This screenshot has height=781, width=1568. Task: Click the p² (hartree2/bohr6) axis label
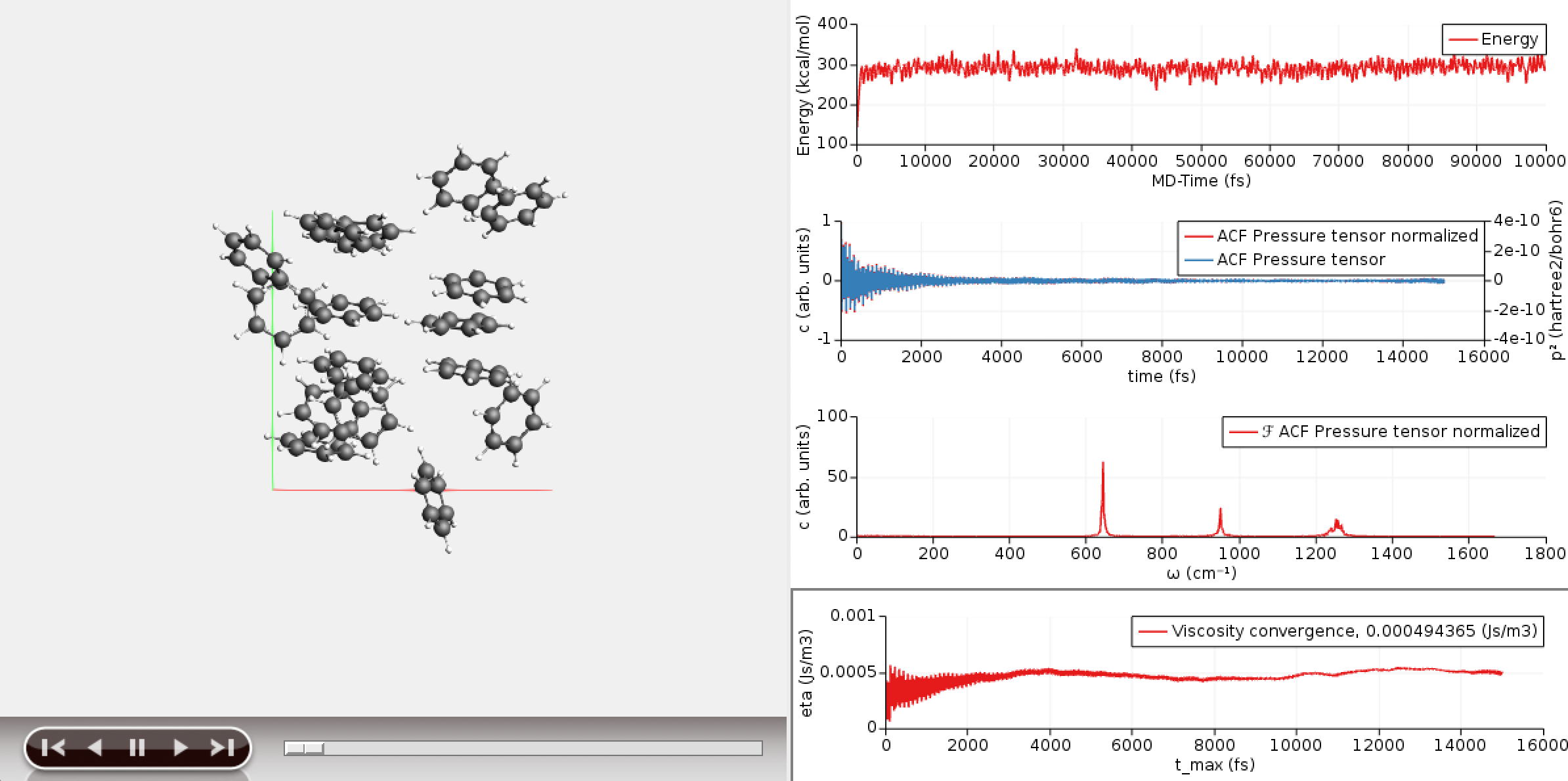pos(1557,280)
